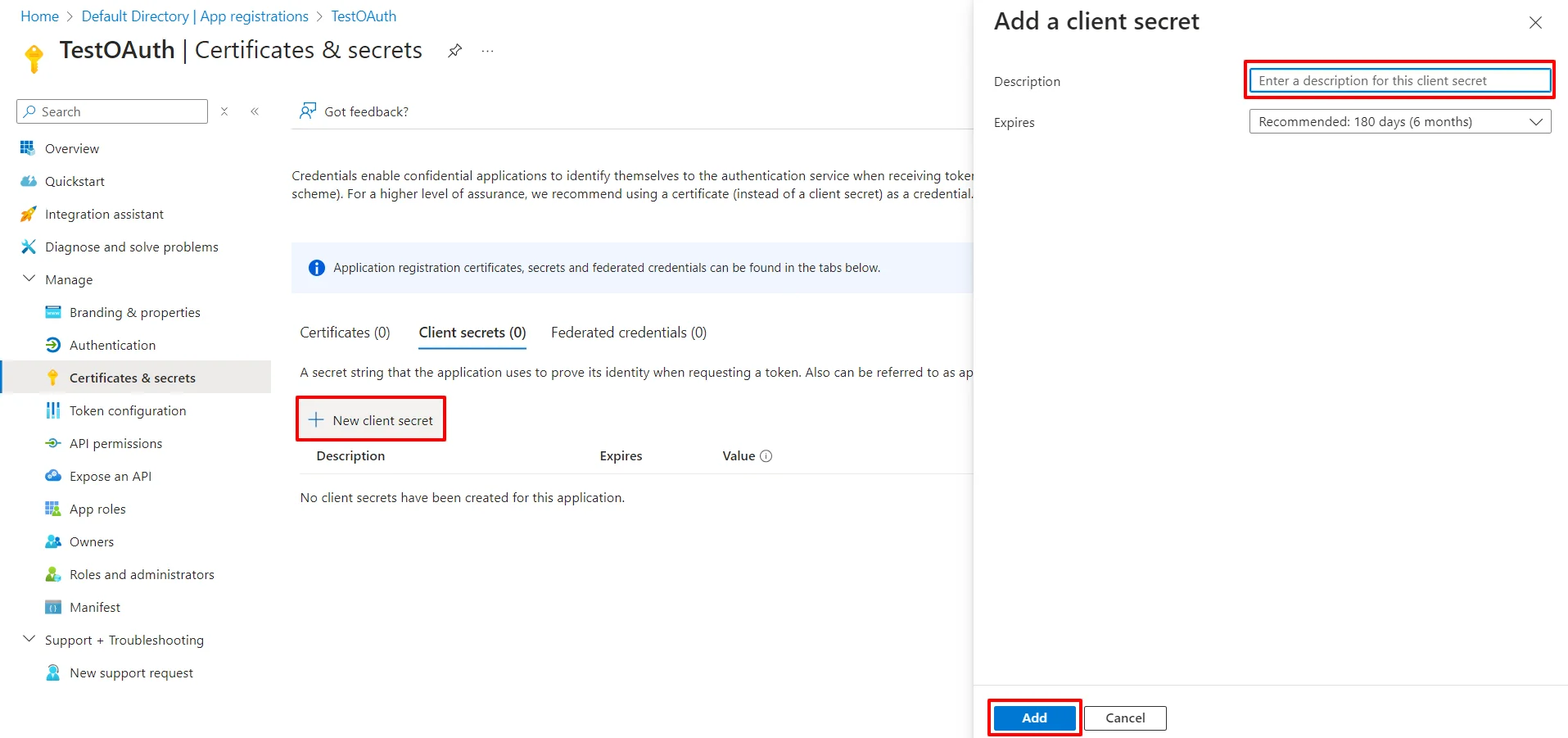Screen dimensions: 1568x738
Task: Open the App roles section
Action: (x=97, y=509)
